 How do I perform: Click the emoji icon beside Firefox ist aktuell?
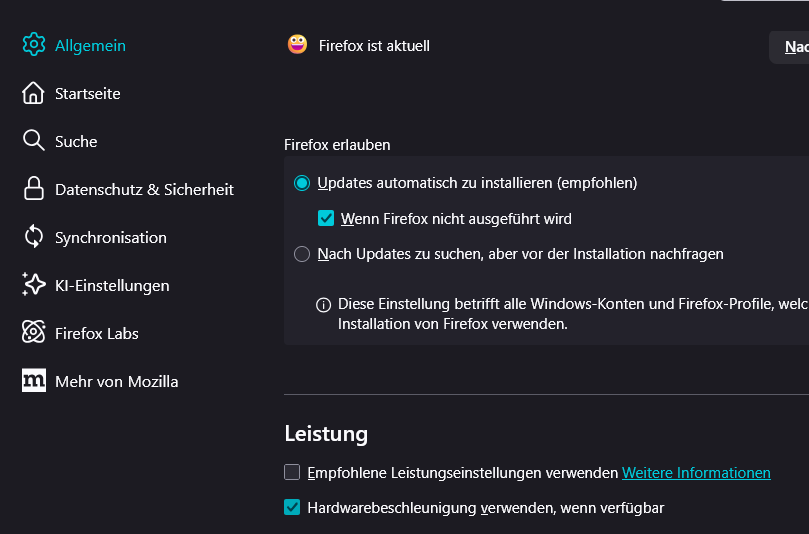pos(297,45)
